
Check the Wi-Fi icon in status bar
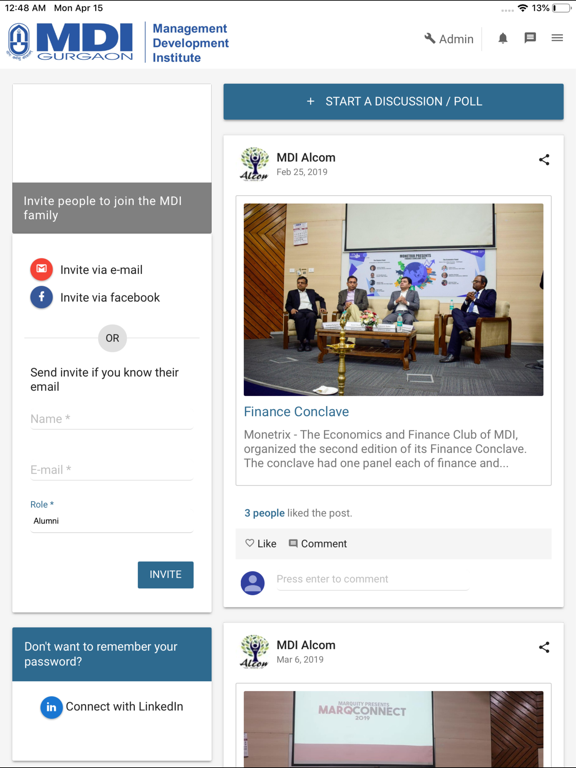523,8
